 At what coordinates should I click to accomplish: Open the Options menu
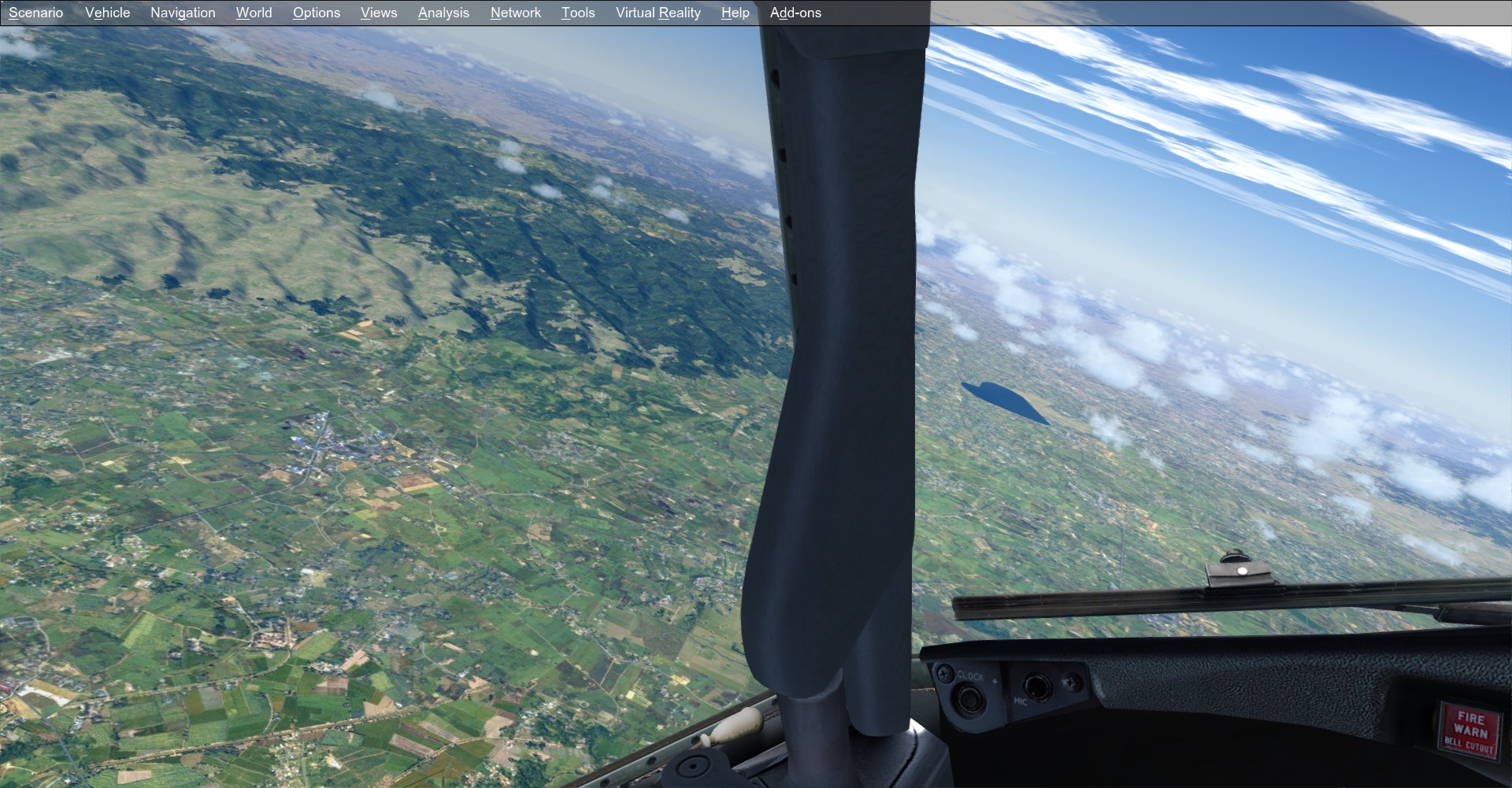[x=316, y=13]
